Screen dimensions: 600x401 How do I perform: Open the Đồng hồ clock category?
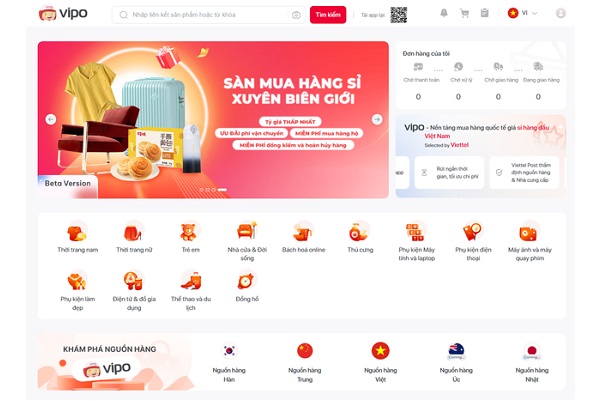(246, 281)
